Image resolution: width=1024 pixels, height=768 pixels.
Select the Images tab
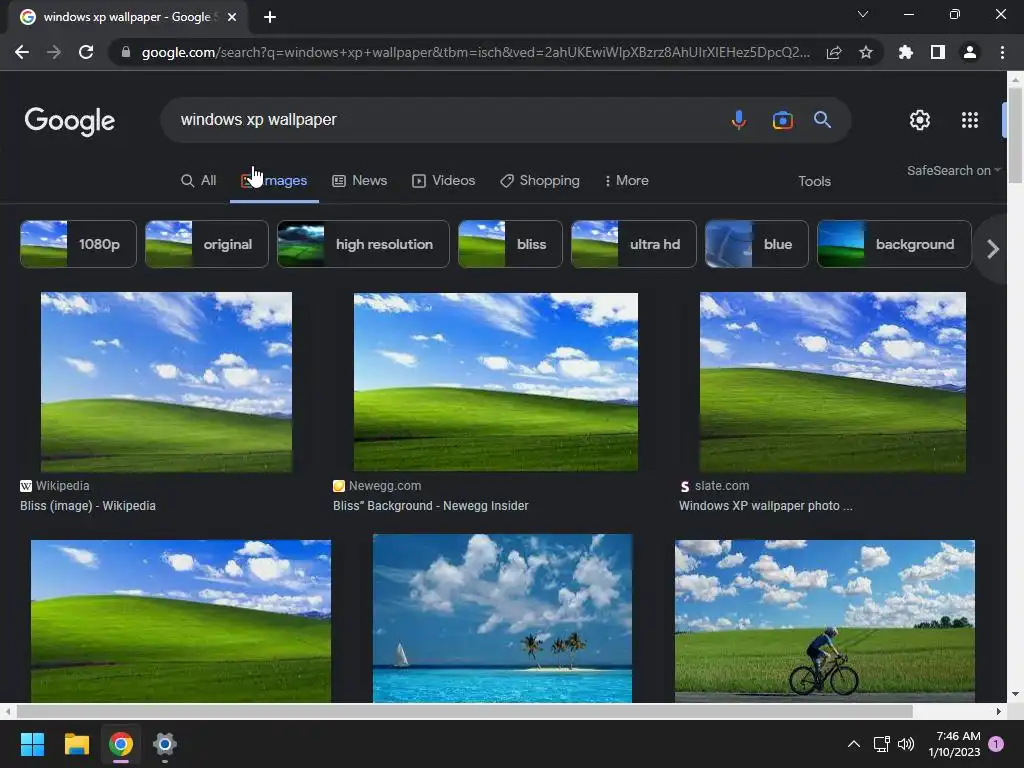pyautogui.click(x=274, y=181)
